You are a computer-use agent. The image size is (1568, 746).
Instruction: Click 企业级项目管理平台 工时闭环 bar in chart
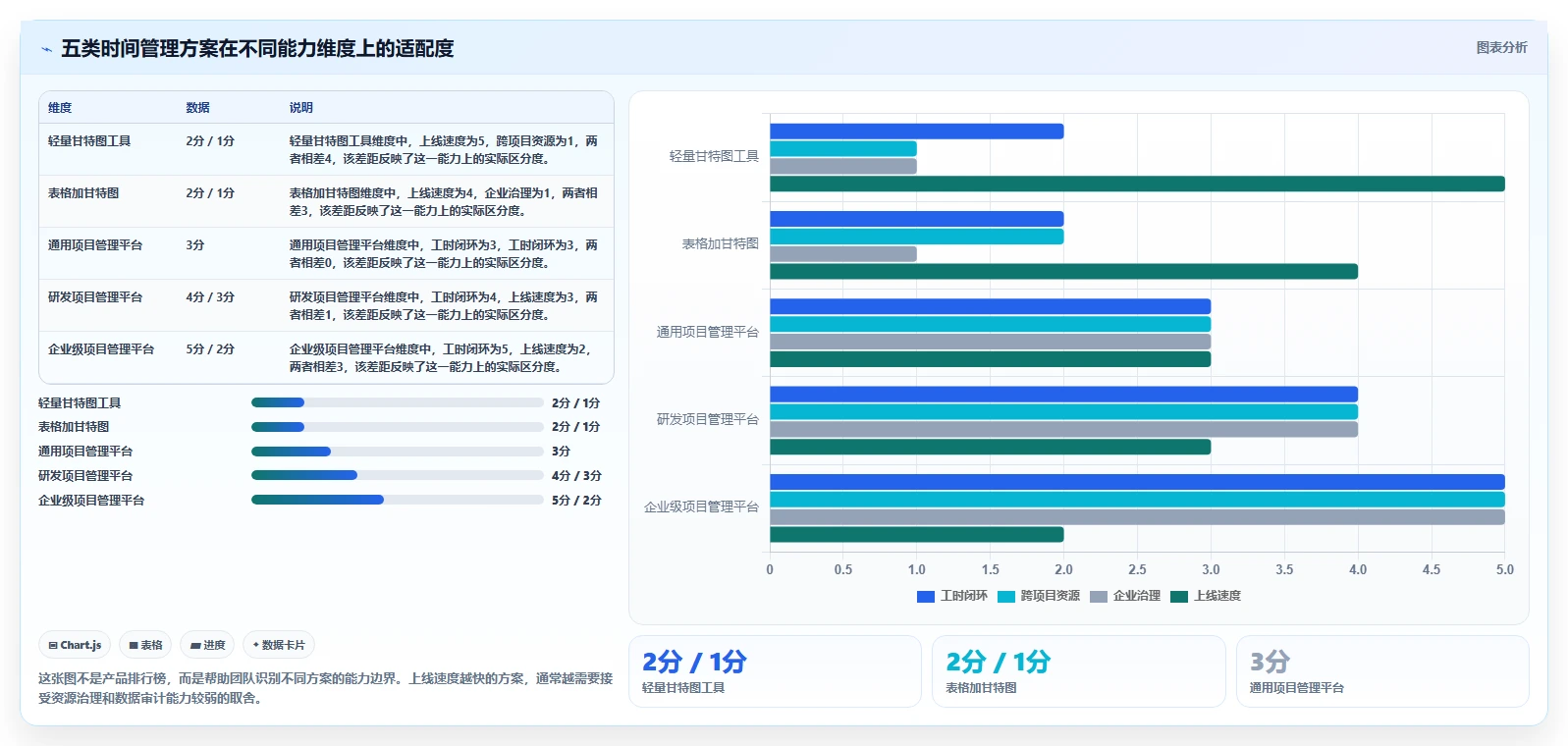(1137, 482)
